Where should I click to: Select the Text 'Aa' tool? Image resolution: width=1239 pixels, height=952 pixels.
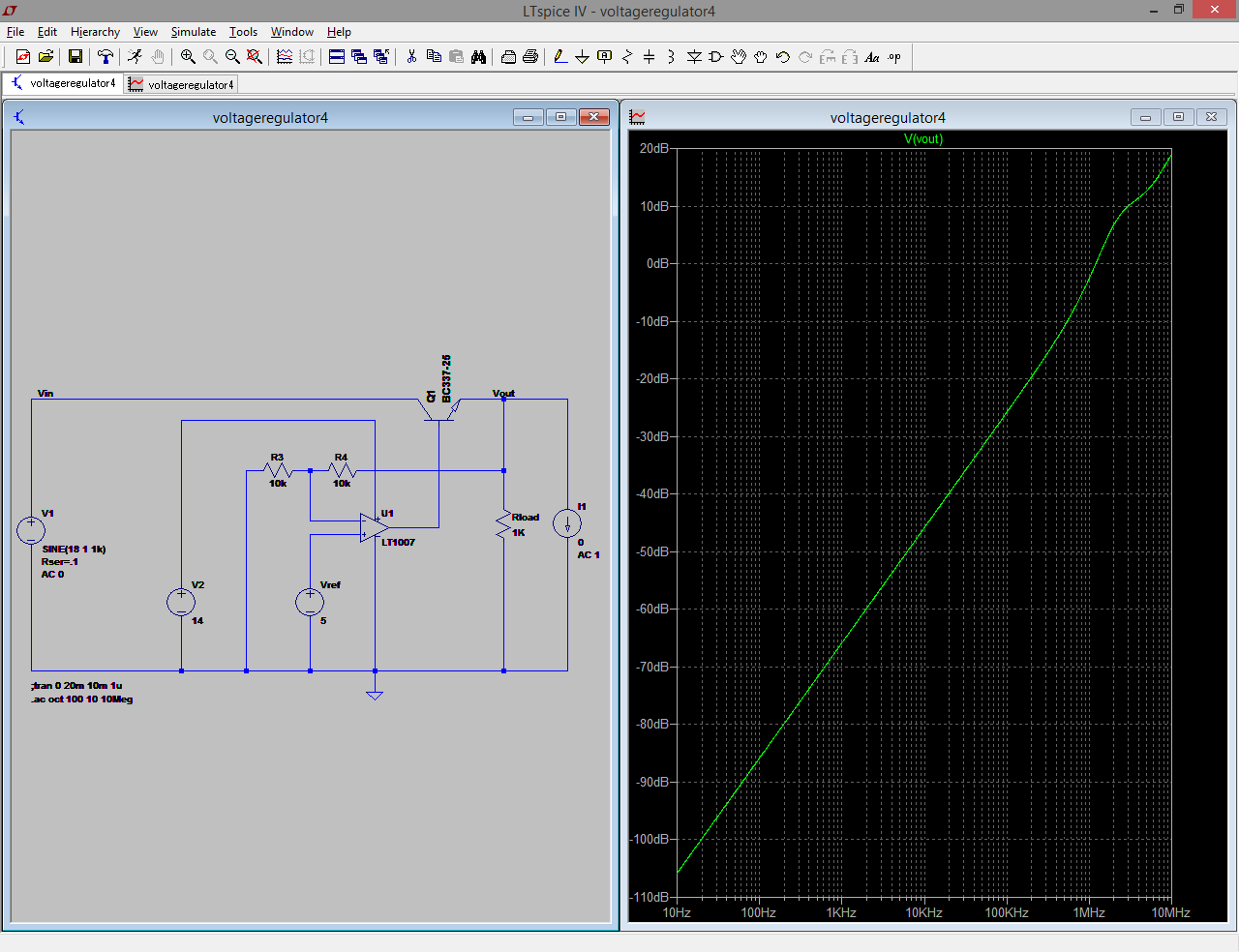(x=872, y=57)
